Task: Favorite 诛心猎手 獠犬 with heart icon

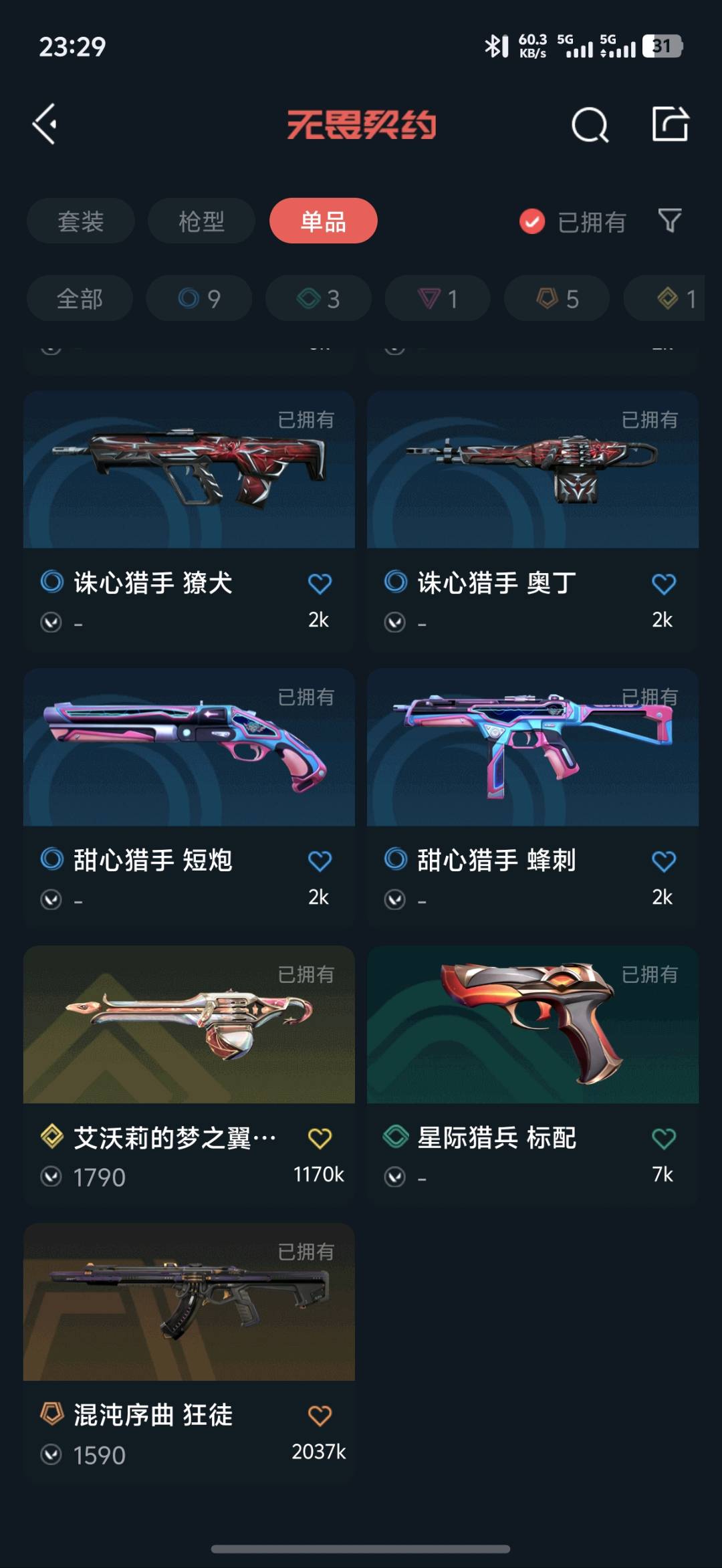Action: (320, 584)
